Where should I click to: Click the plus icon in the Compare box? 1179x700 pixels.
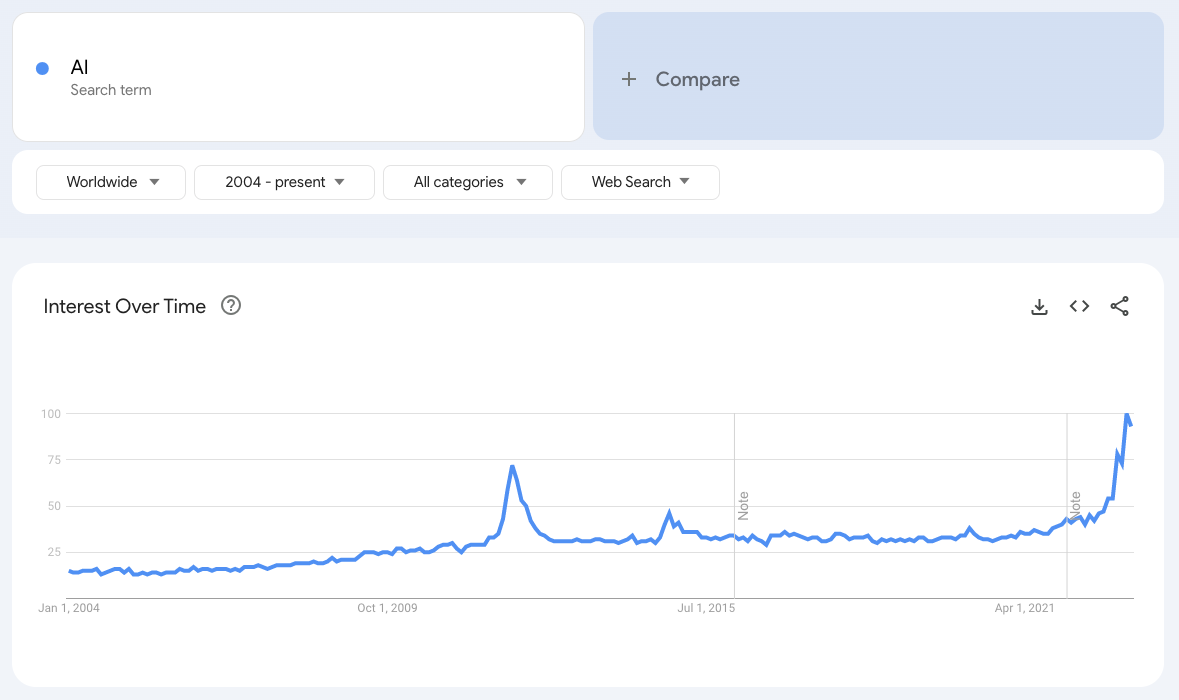(x=630, y=79)
